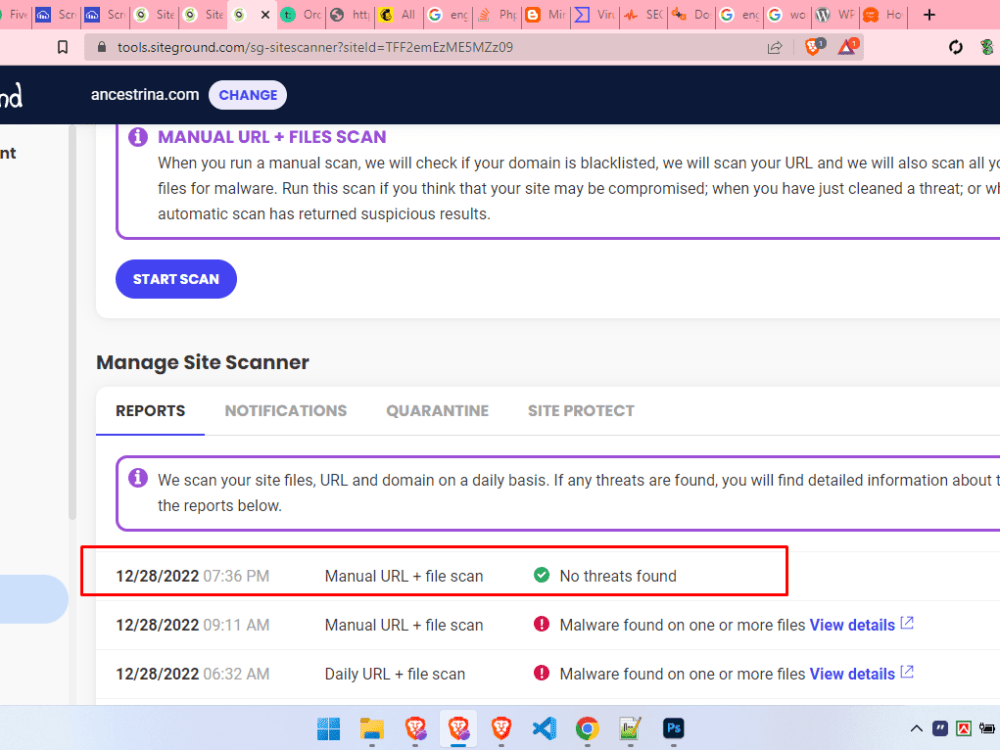Open a new browser tab with plus button
This screenshot has width=1000, height=750.
[x=929, y=15]
